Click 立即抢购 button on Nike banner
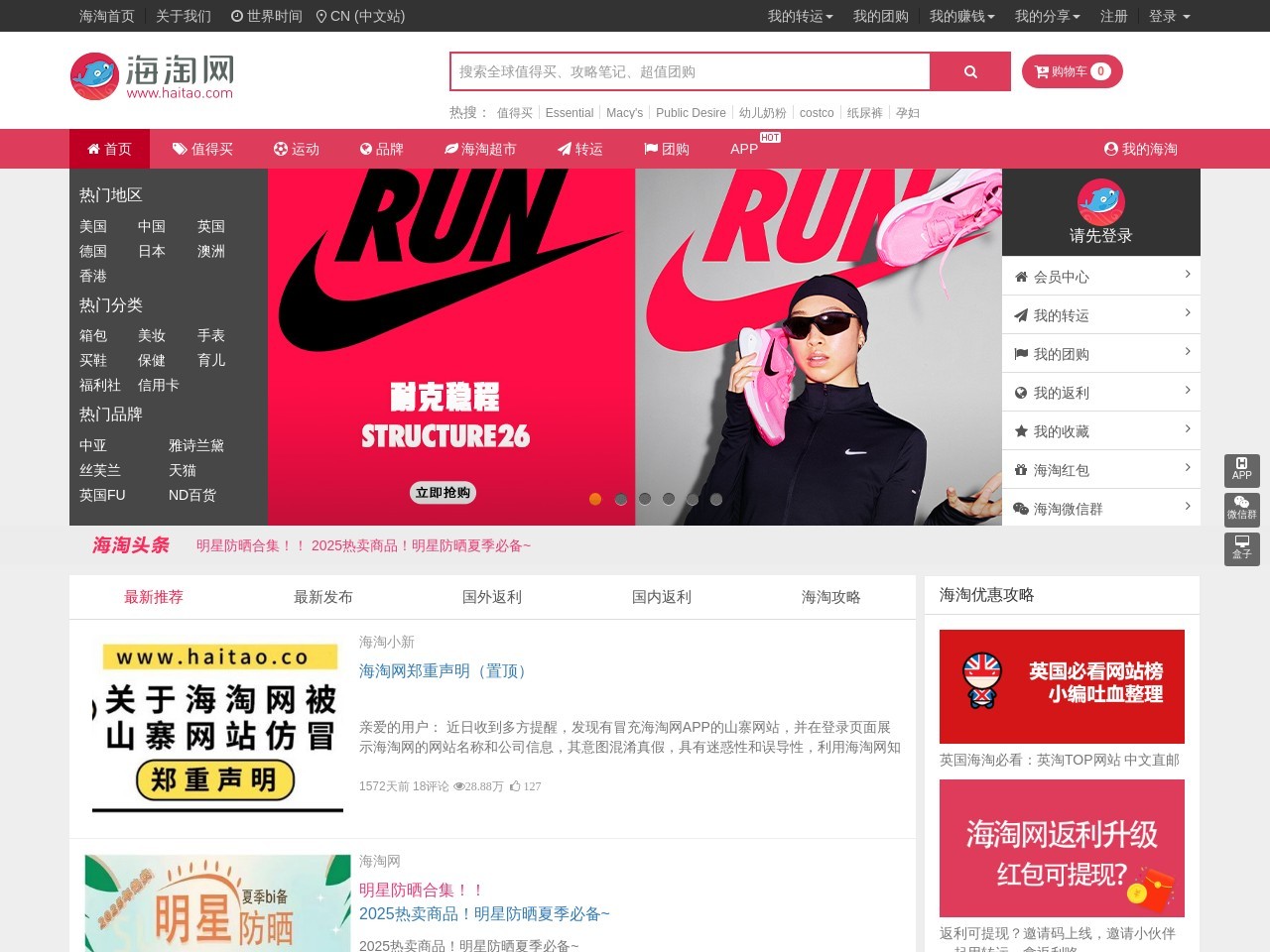Image resolution: width=1270 pixels, height=952 pixels. point(444,493)
